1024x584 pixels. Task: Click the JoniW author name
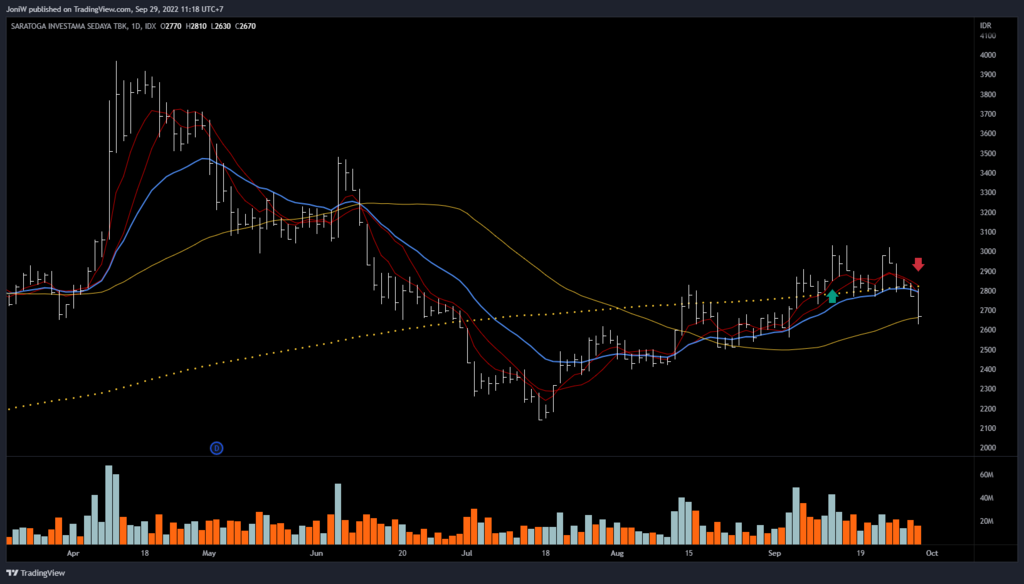tap(19, 9)
